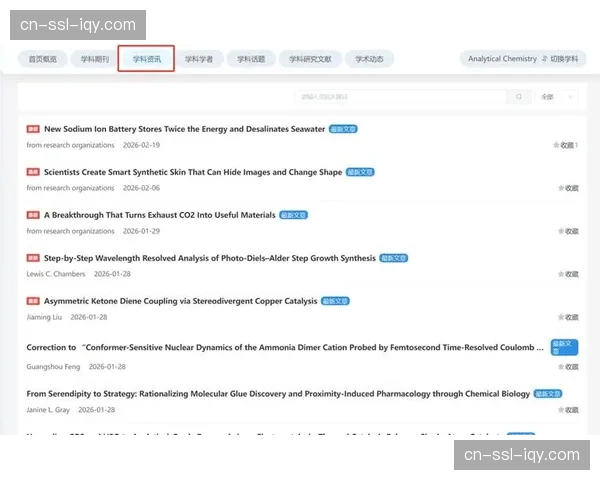Screen dimensions: 600x480
Task: Bookmark the Exhaust CO2 article
Action: point(567,231)
